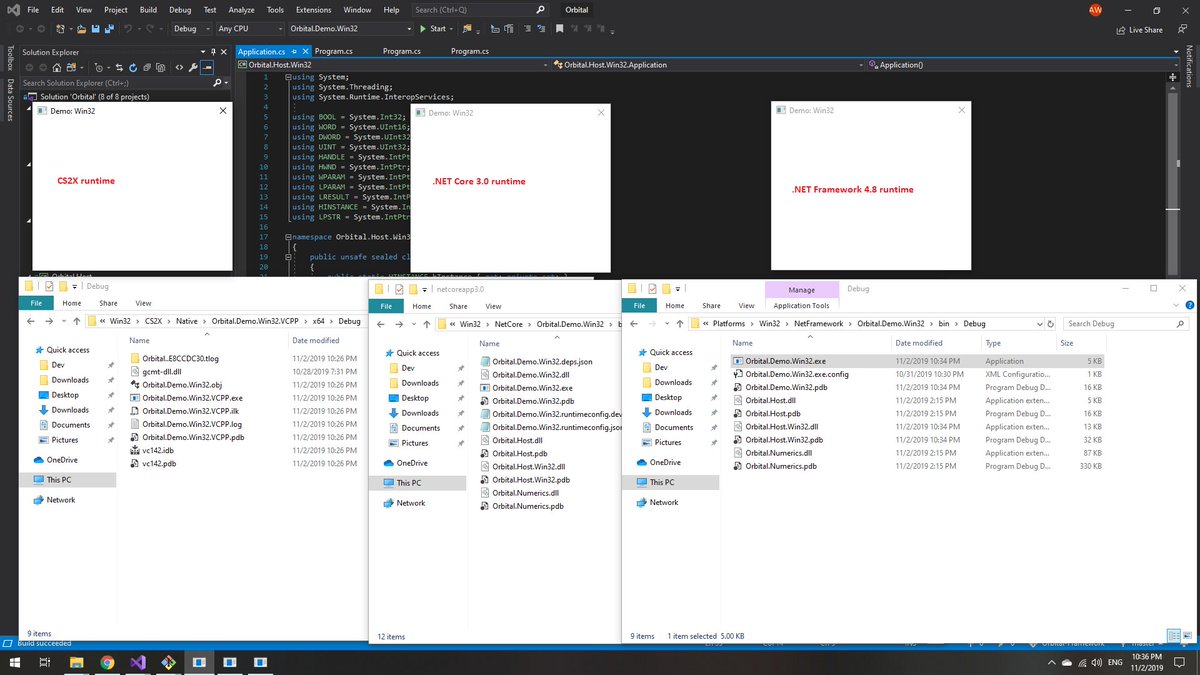This screenshot has height=675, width=1200.
Task: Click Up arrow in NetFramework Explorer window
Action: [678, 324]
